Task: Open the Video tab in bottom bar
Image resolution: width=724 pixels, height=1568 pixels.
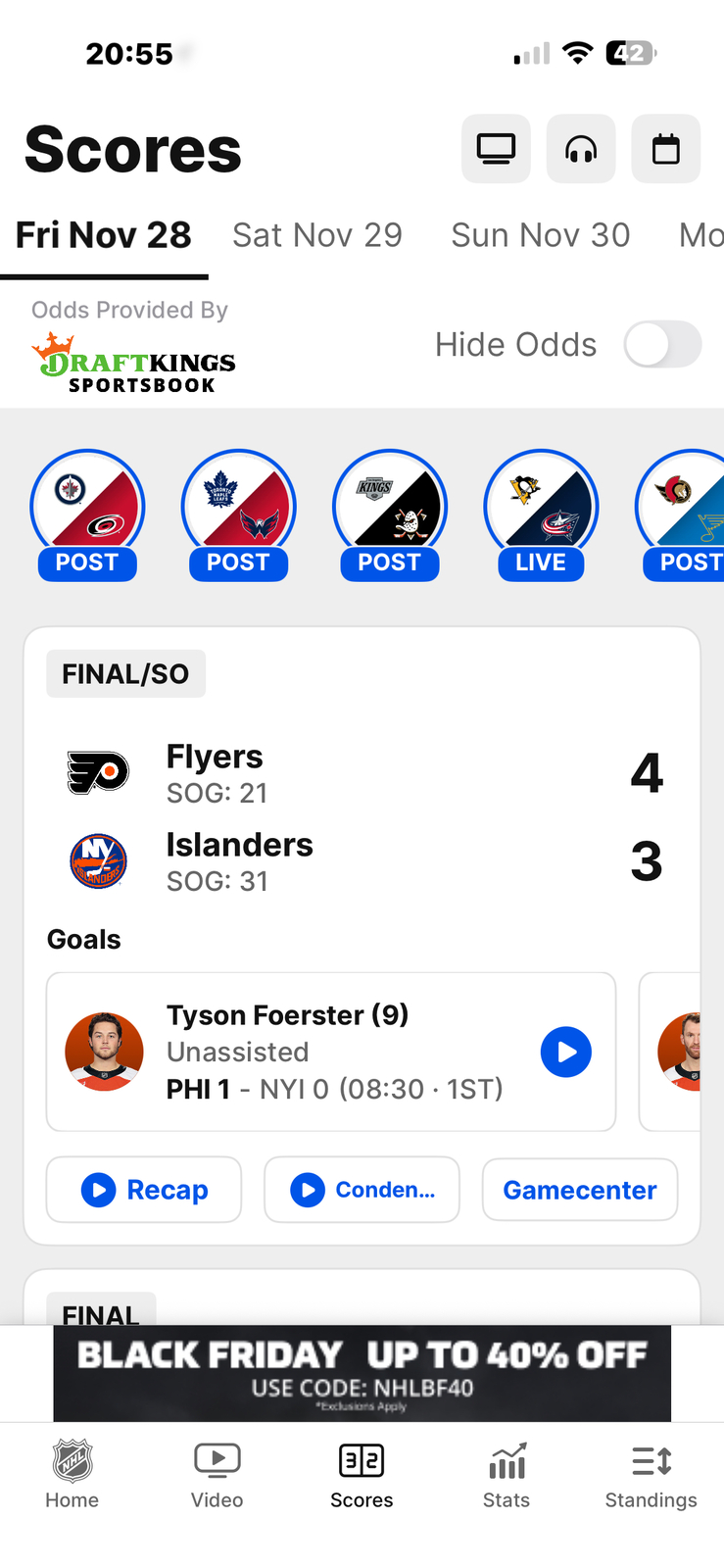Action: coord(217,1473)
